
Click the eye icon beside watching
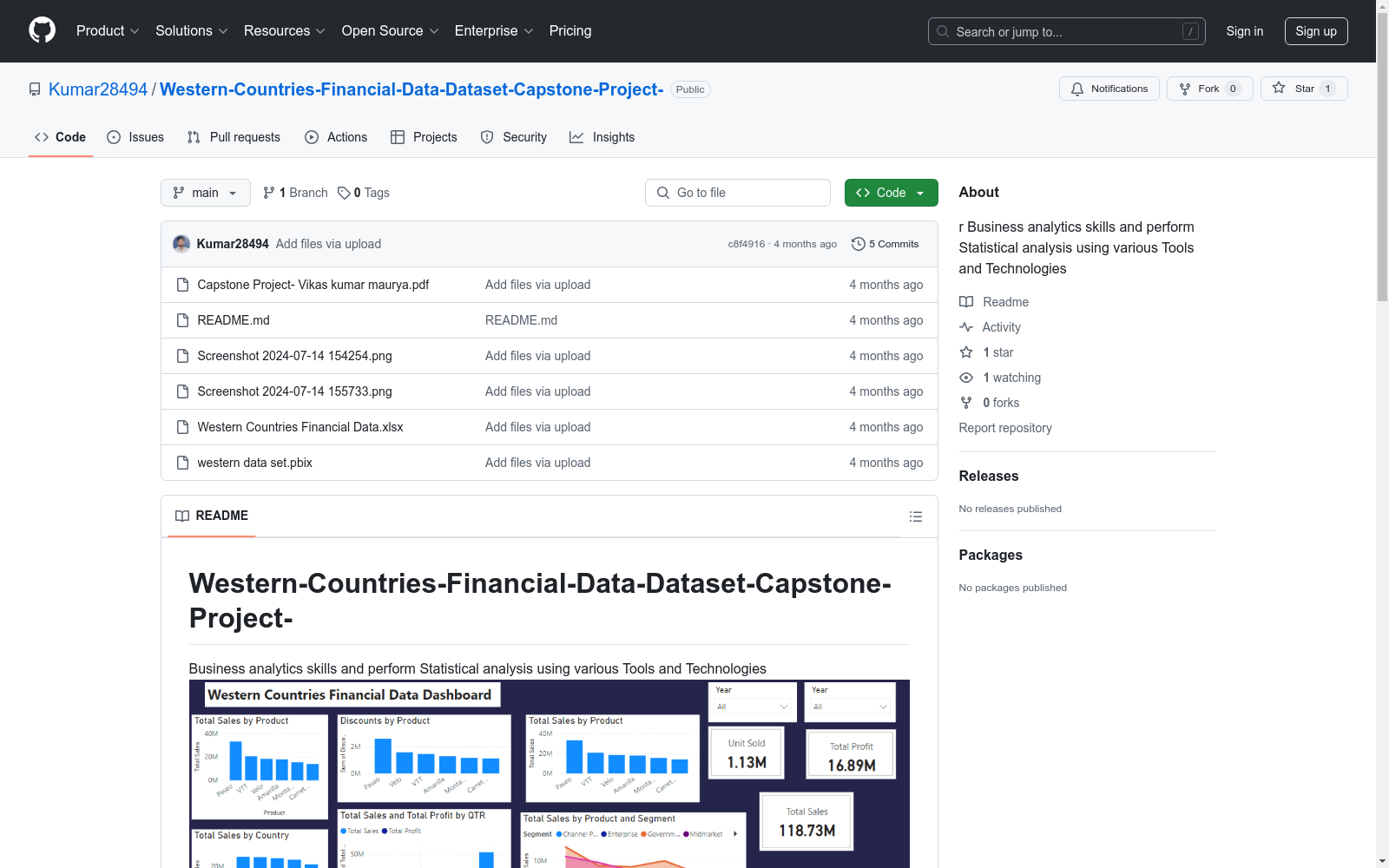pos(966,378)
